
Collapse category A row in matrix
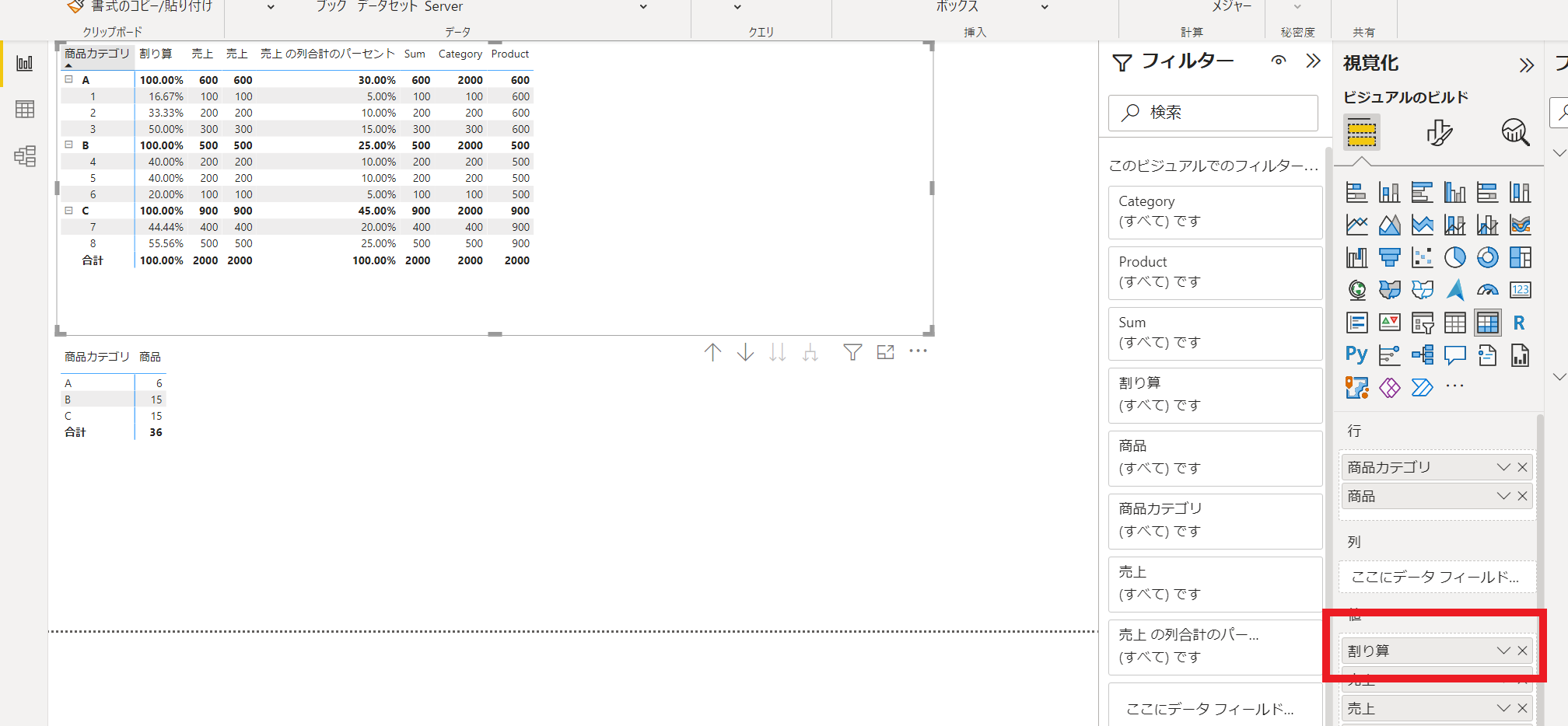tap(68, 79)
